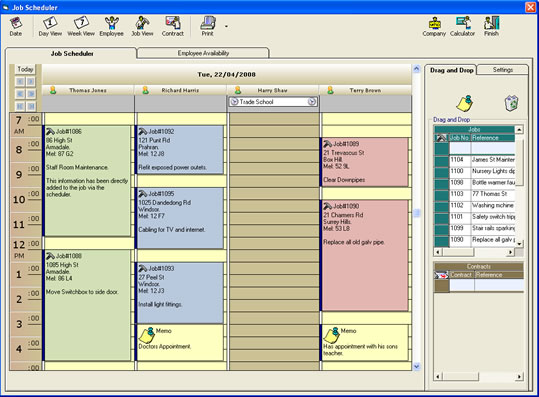The image size is (539, 397).
Task: Click the schedule's bottom scroll-down arrow
Action: pos(416,366)
